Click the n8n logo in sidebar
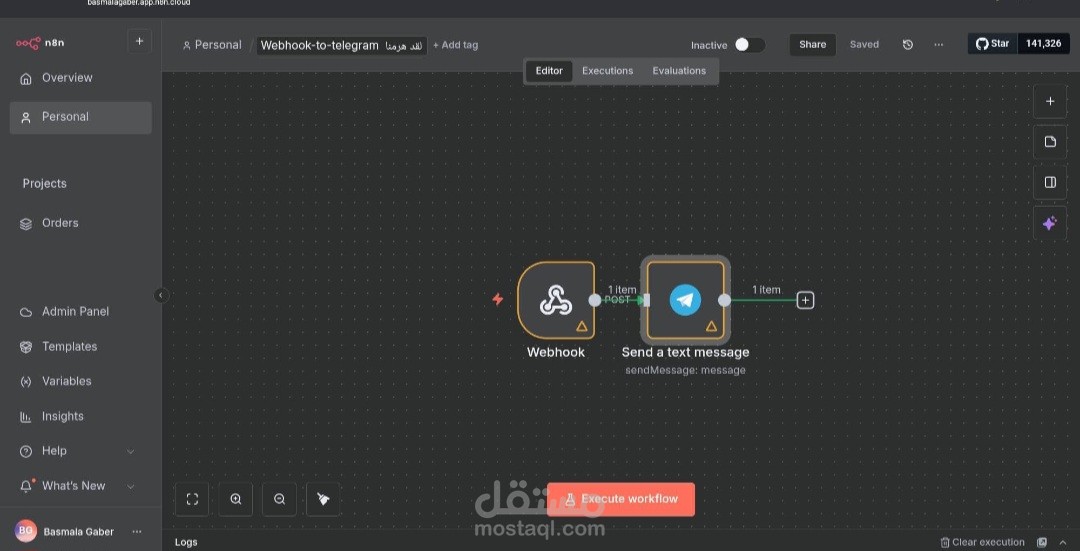The height and width of the screenshot is (551, 1080). coord(40,43)
